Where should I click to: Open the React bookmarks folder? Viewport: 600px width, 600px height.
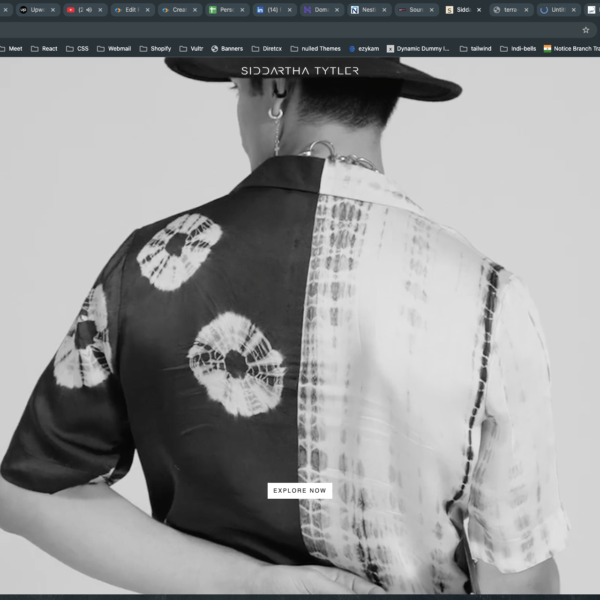[44, 49]
